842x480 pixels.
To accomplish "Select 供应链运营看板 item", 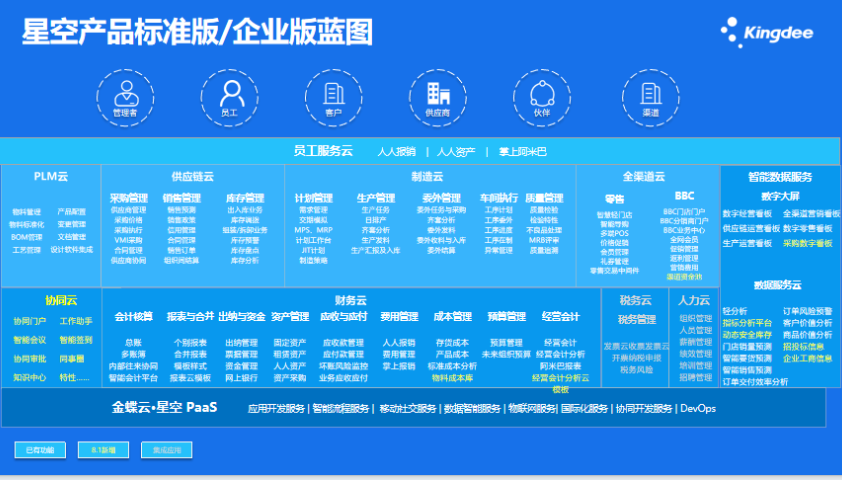I will (x=751, y=228).
